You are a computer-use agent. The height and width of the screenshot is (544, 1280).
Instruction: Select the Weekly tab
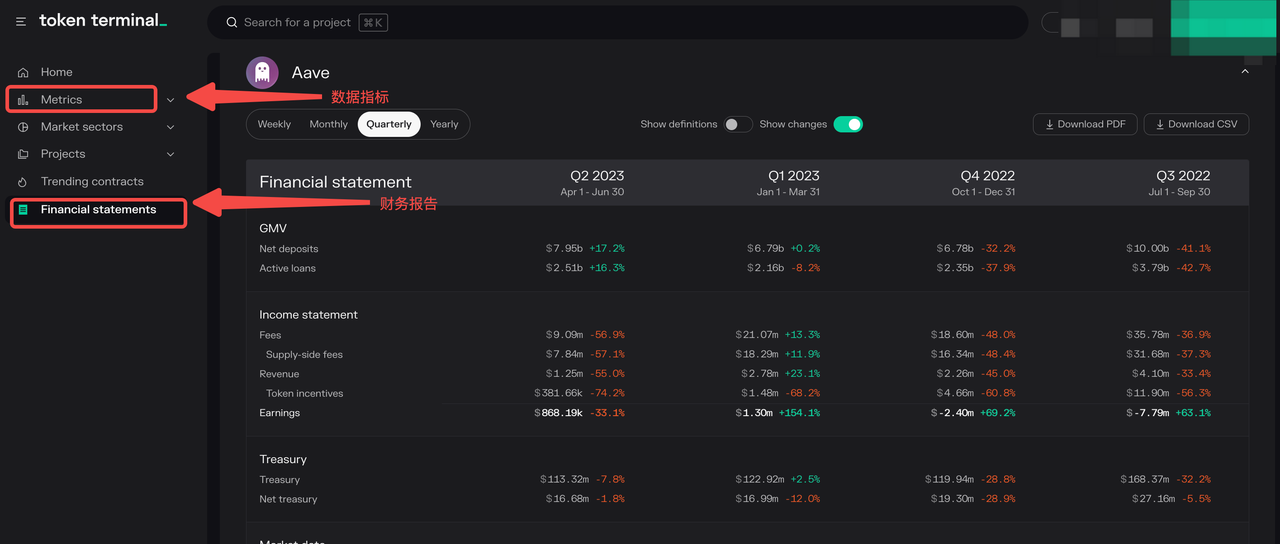coord(274,124)
